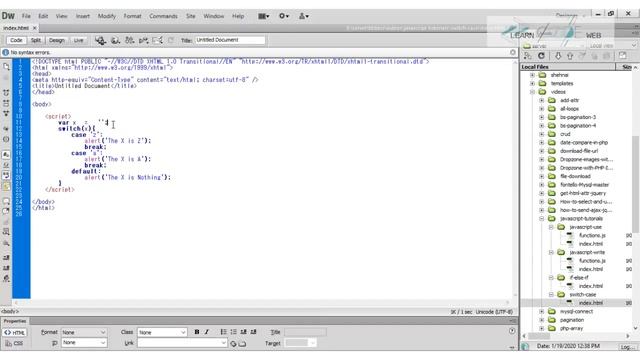Switch to Code view
Image resolution: width=640 pixels, height=360 pixels.
click(x=16, y=40)
